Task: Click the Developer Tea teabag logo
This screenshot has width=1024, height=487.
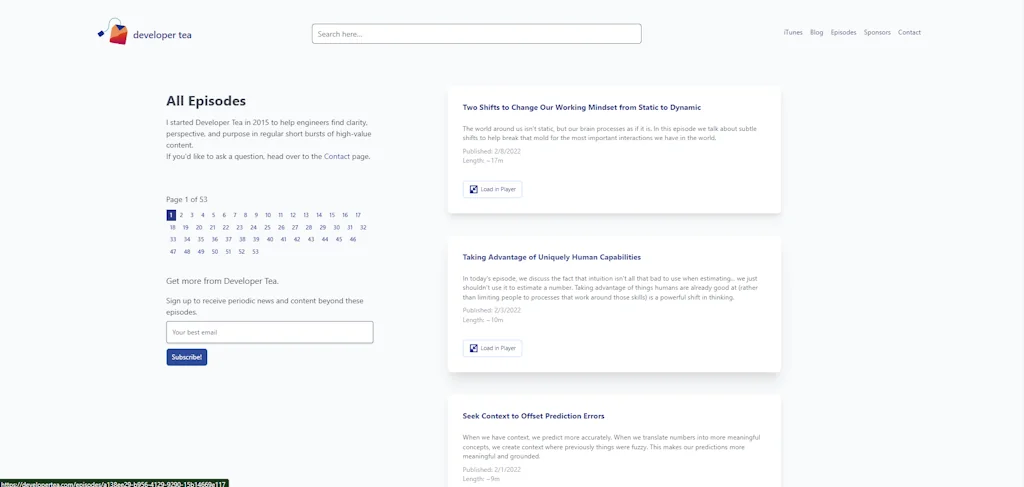Action: pyautogui.click(x=116, y=33)
